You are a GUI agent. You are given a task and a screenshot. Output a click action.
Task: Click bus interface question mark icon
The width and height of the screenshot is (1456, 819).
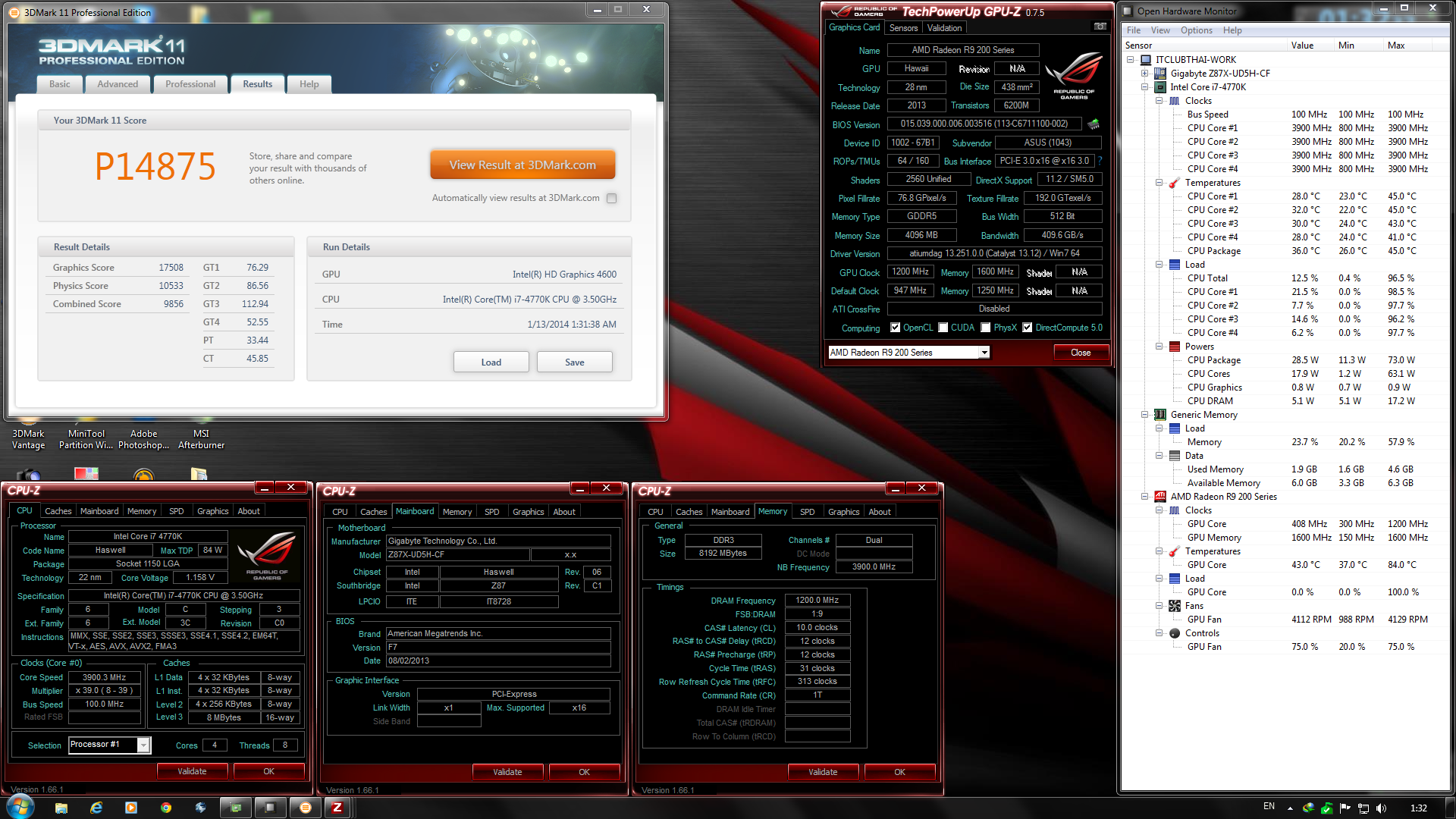point(1100,161)
